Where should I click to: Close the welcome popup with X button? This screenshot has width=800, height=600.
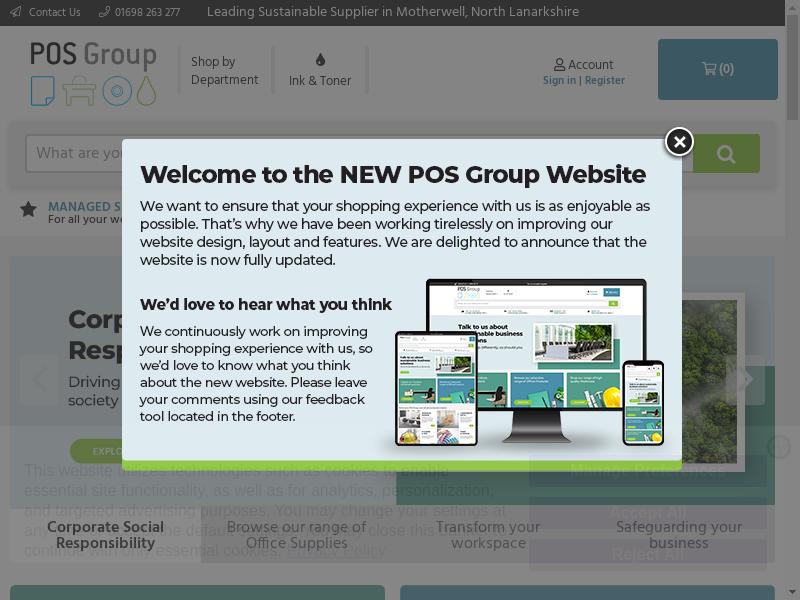coord(679,143)
